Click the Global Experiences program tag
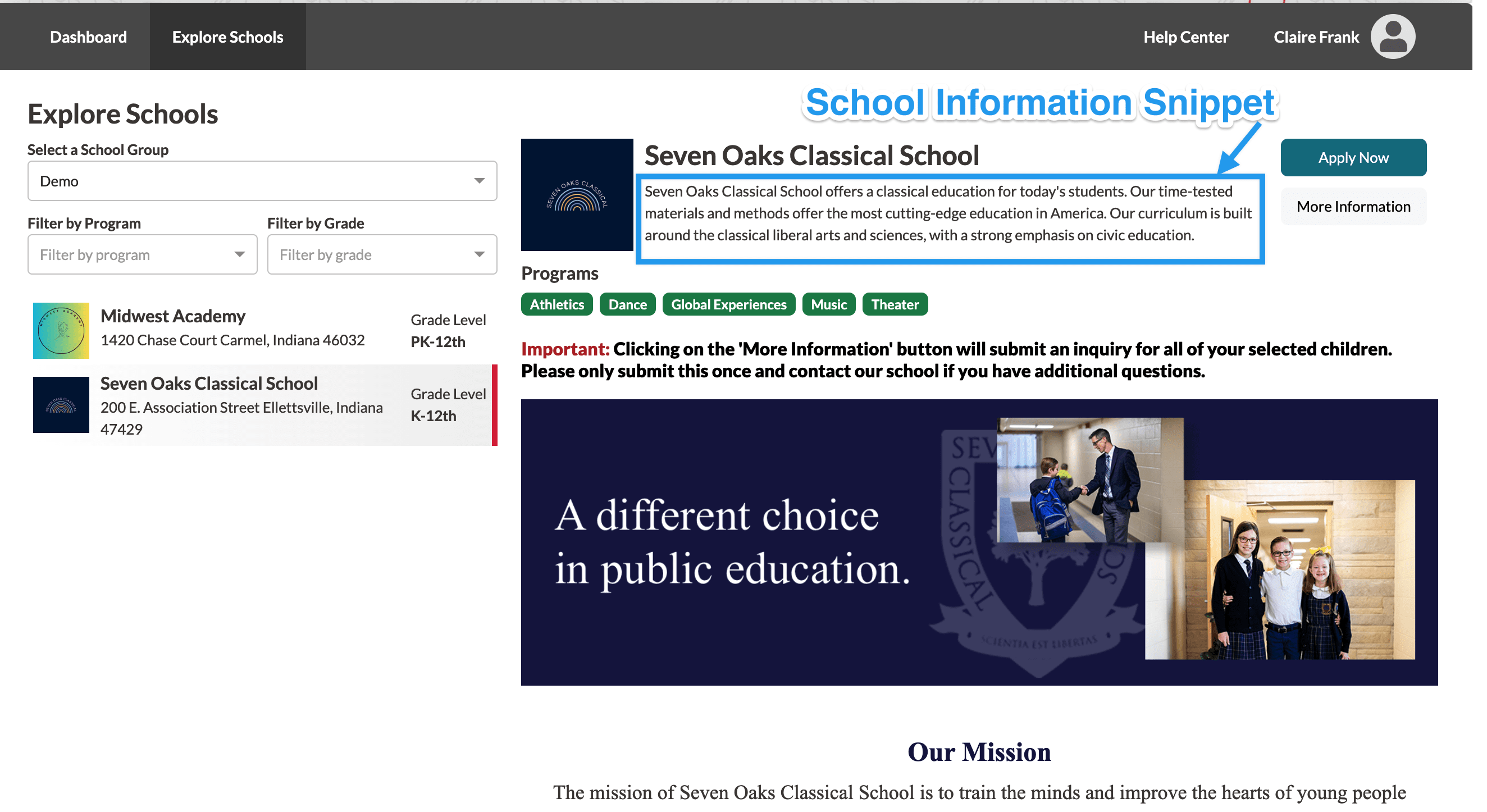Viewport: 1487px width, 812px height. click(728, 304)
